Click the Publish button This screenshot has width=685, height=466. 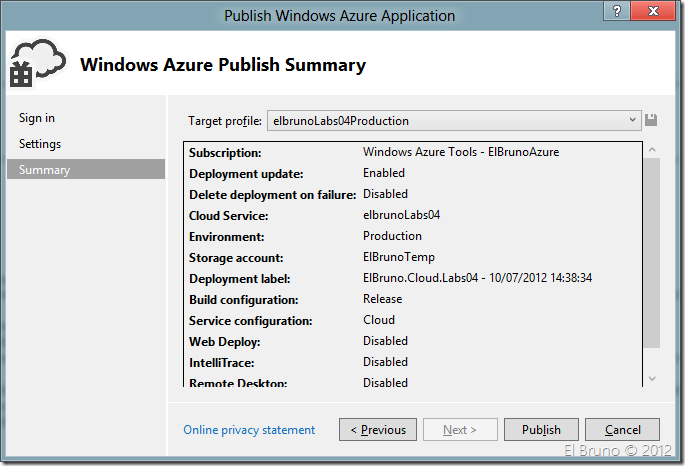tap(541, 430)
